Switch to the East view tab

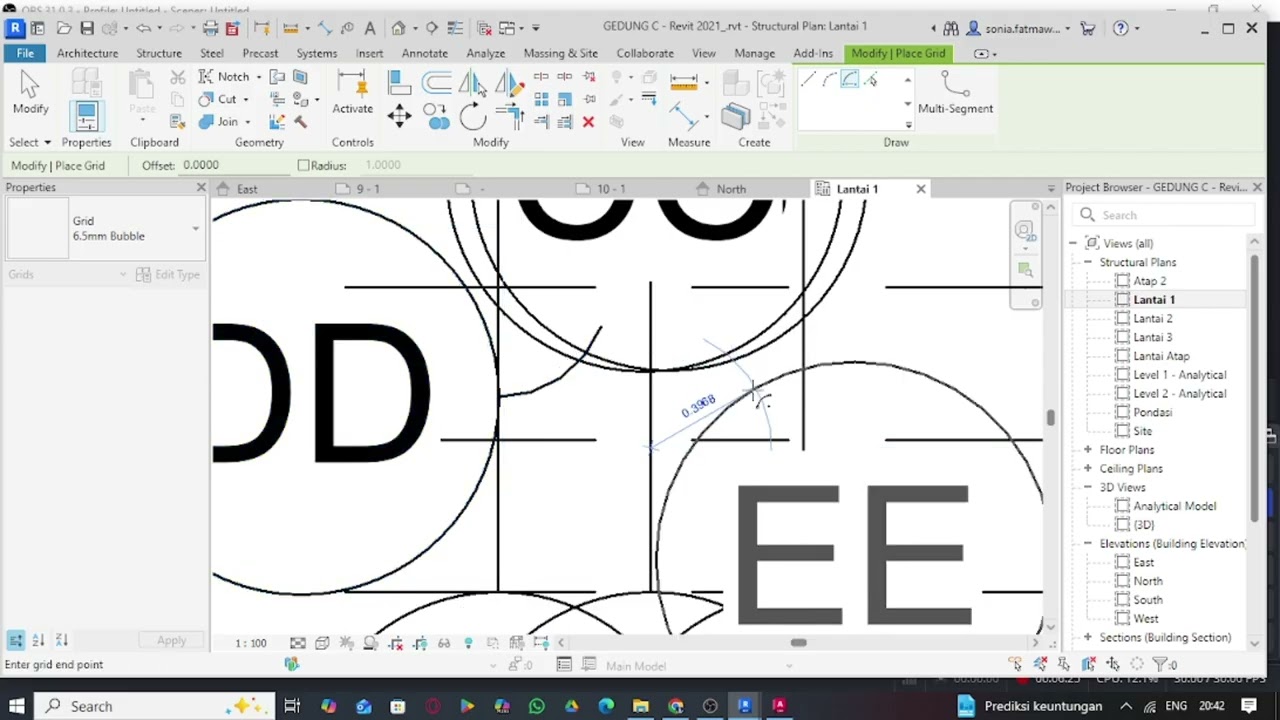coord(247,188)
